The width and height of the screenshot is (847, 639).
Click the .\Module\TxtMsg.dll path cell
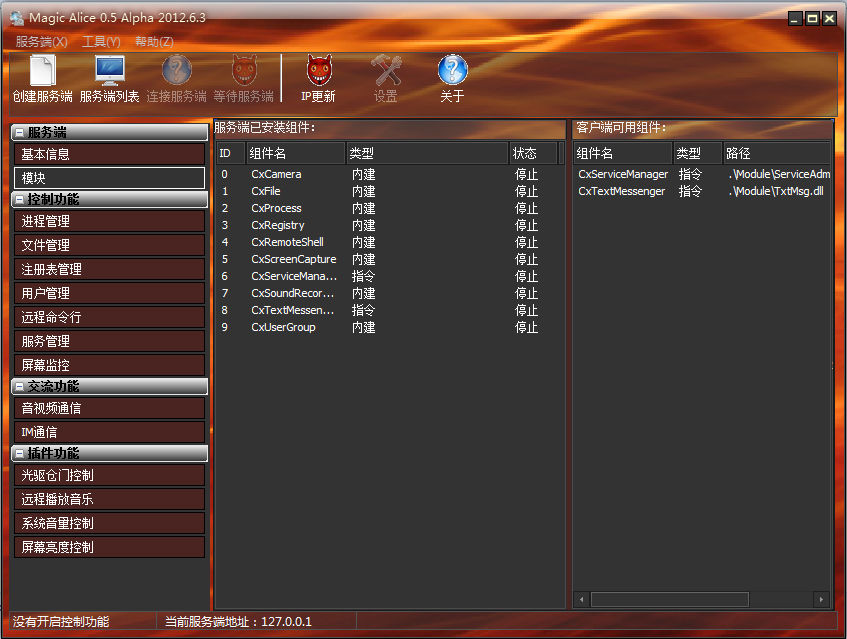coord(776,191)
